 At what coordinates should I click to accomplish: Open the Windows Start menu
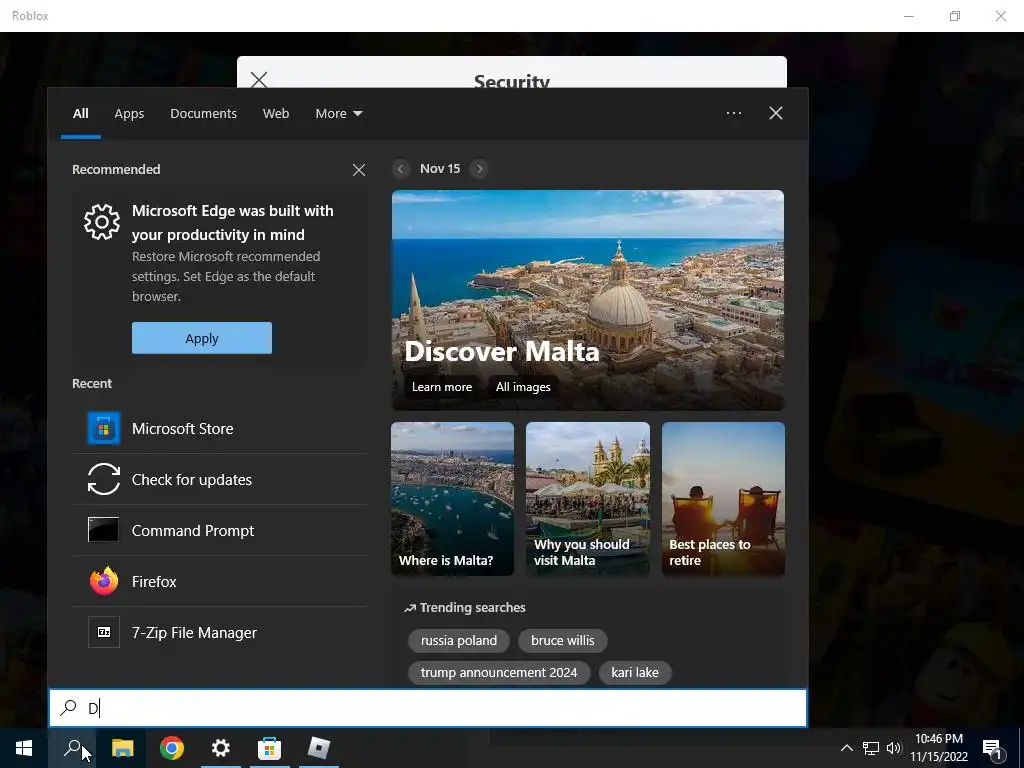24,748
